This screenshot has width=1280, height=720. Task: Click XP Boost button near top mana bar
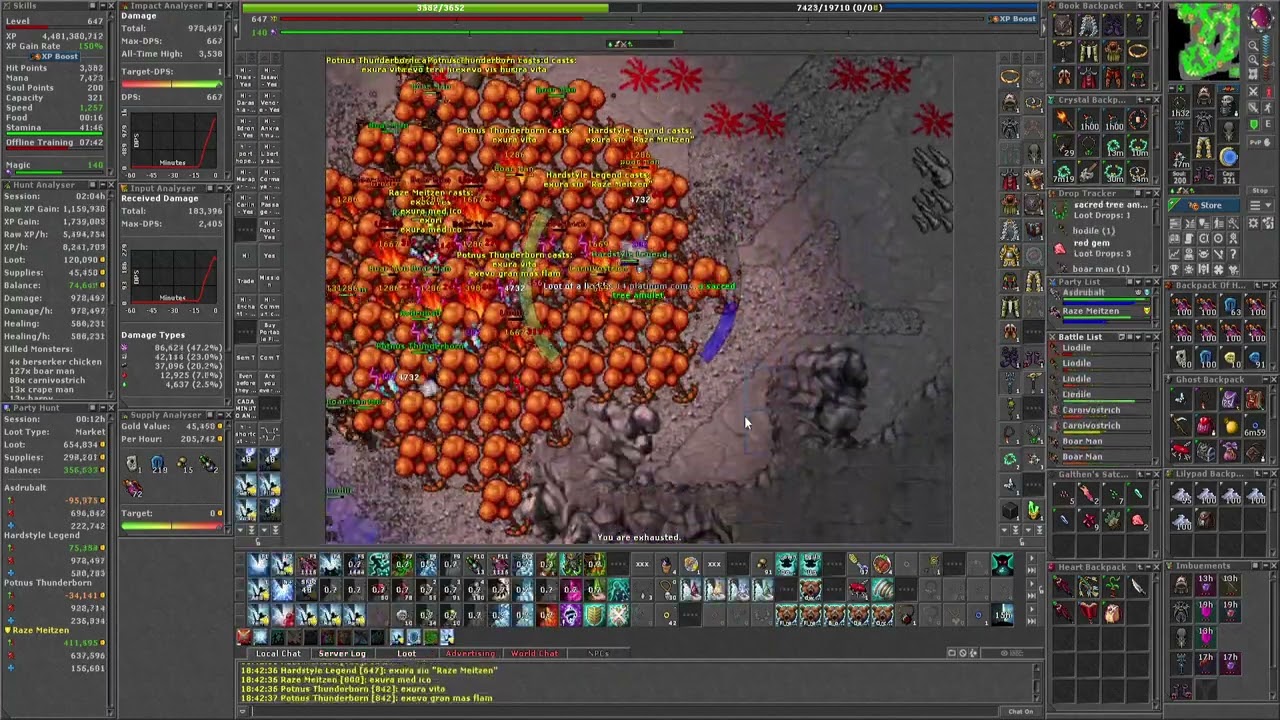coord(1013,19)
